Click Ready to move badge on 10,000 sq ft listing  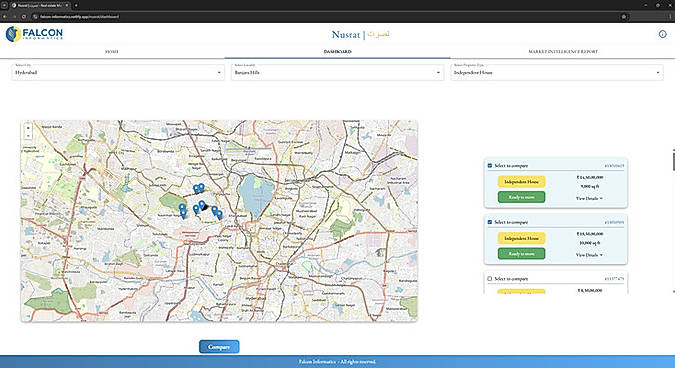click(x=521, y=254)
